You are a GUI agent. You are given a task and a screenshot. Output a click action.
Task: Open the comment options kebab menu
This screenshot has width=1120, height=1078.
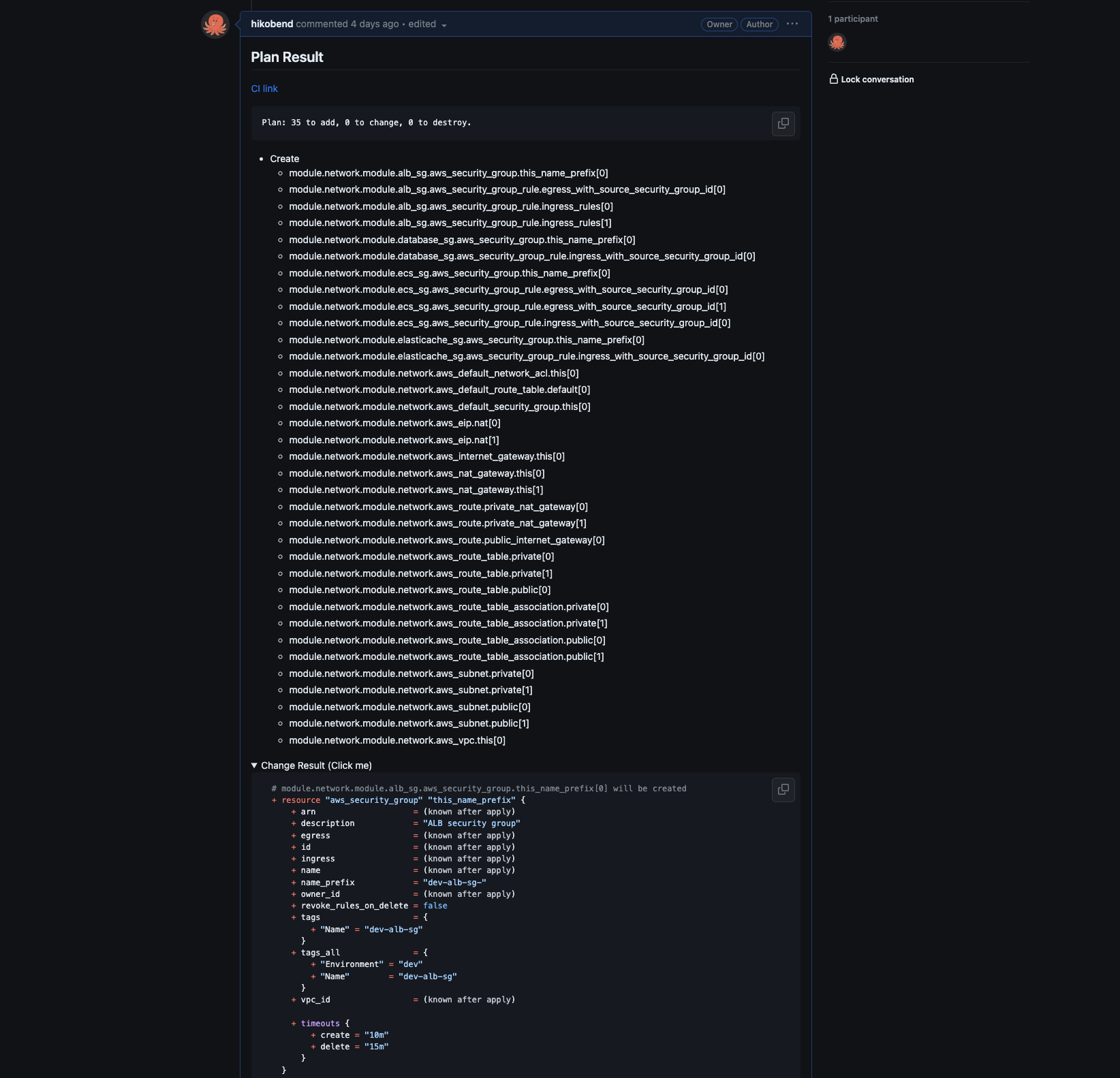(792, 24)
